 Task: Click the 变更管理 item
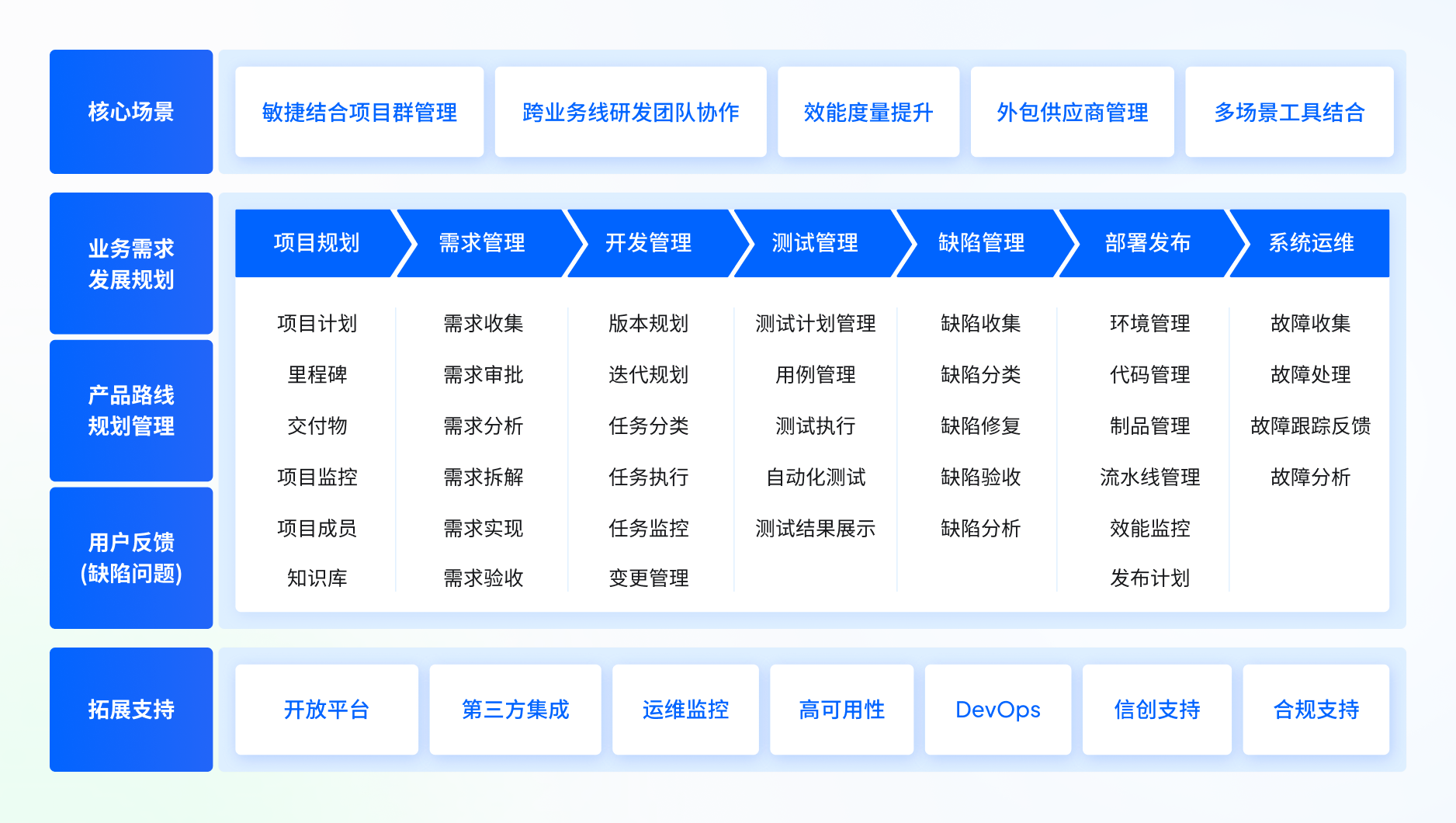(648, 578)
